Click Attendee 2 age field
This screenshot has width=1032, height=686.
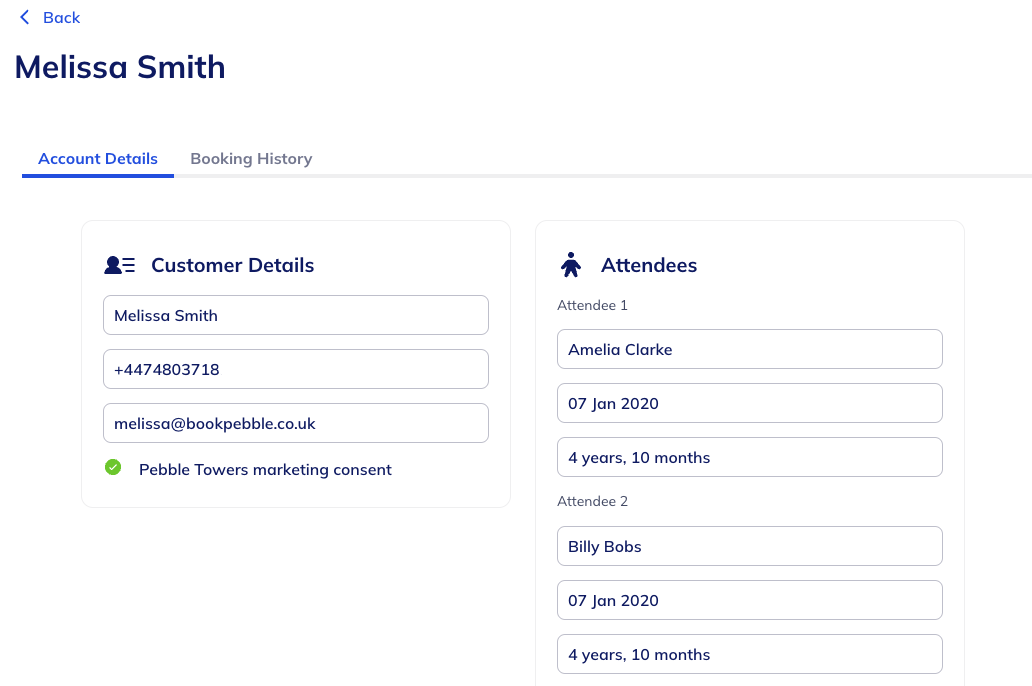750,654
